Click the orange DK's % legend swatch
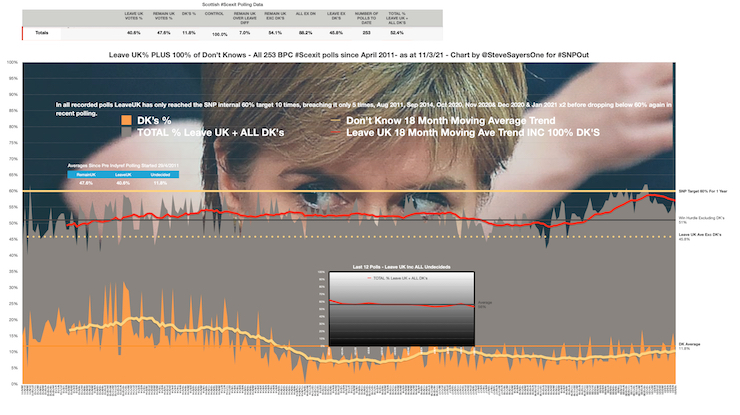 124,120
